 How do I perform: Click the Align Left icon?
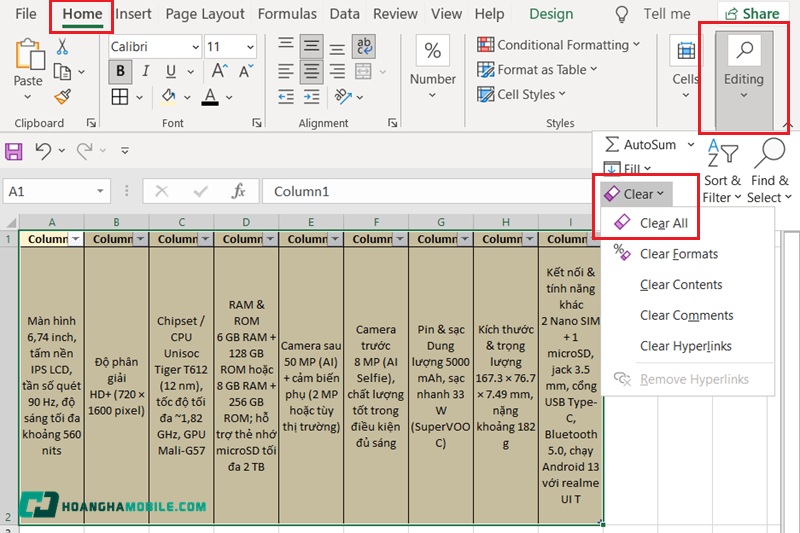click(x=286, y=71)
